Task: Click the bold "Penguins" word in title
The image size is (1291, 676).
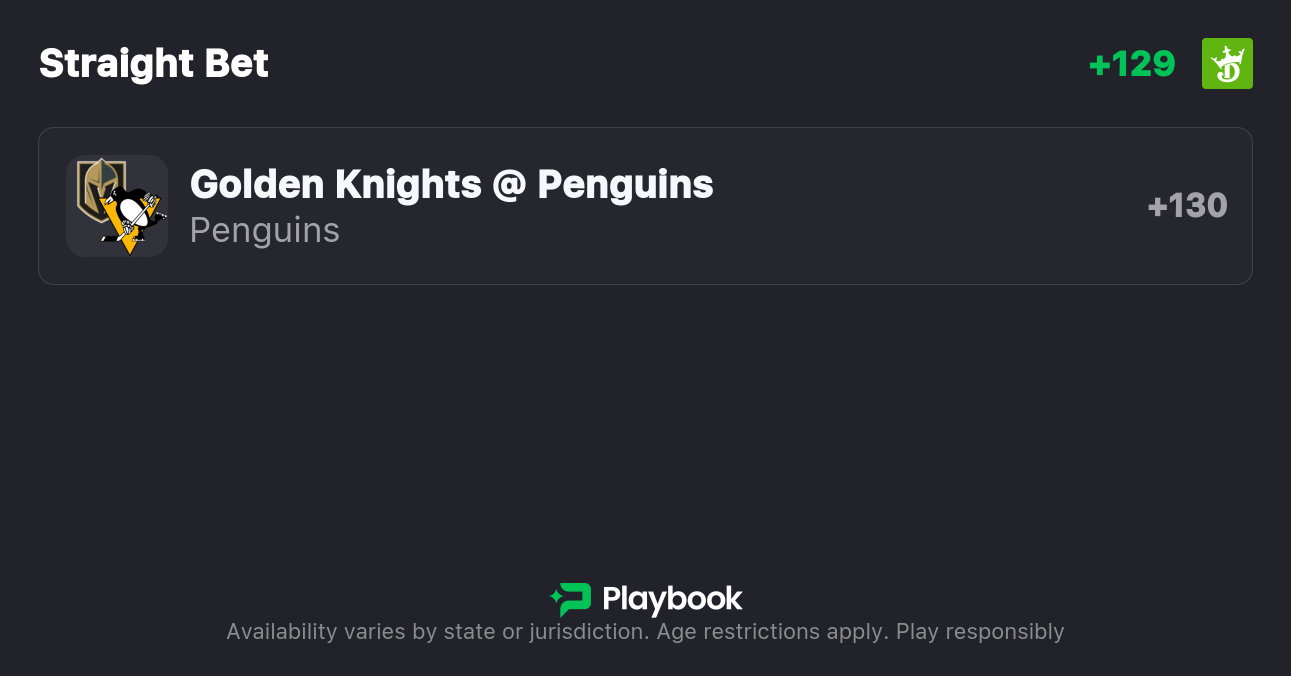Action: point(625,184)
